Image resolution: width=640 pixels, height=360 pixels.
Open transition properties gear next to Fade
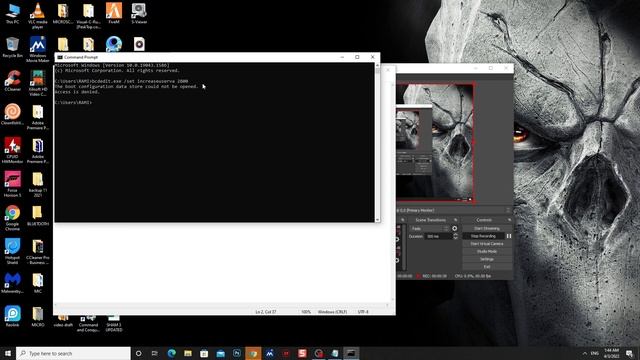(x=455, y=229)
